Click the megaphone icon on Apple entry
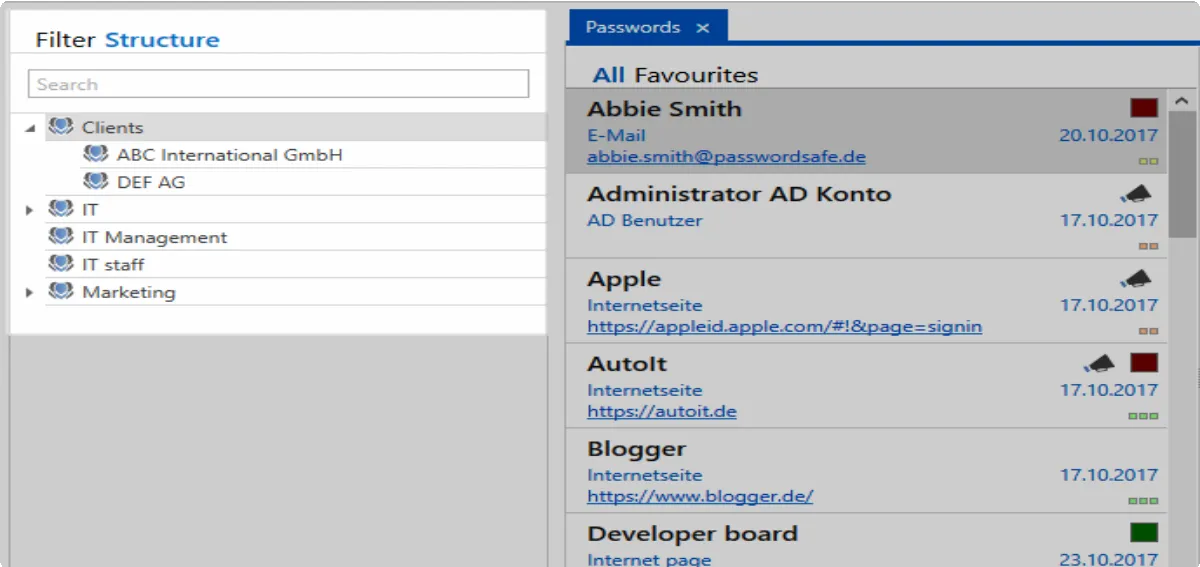 click(x=1136, y=279)
